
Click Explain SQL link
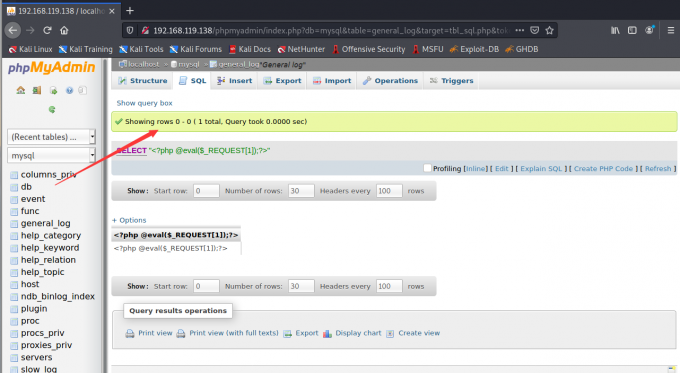(541, 169)
